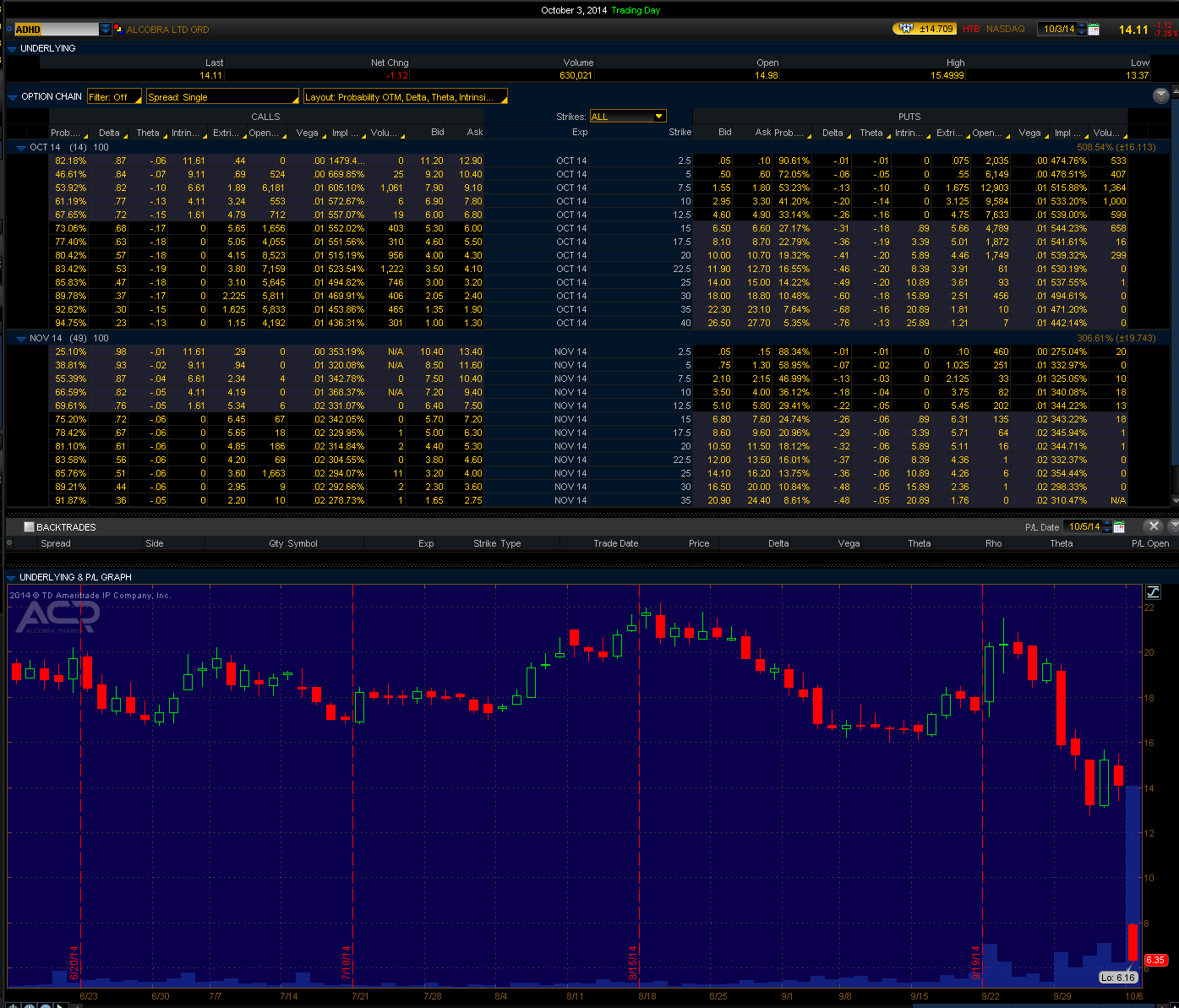Viewport: 1179px width, 1008px height.
Task: Click the P/L Date 10/5/14 field
Action: click(x=1084, y=526)
